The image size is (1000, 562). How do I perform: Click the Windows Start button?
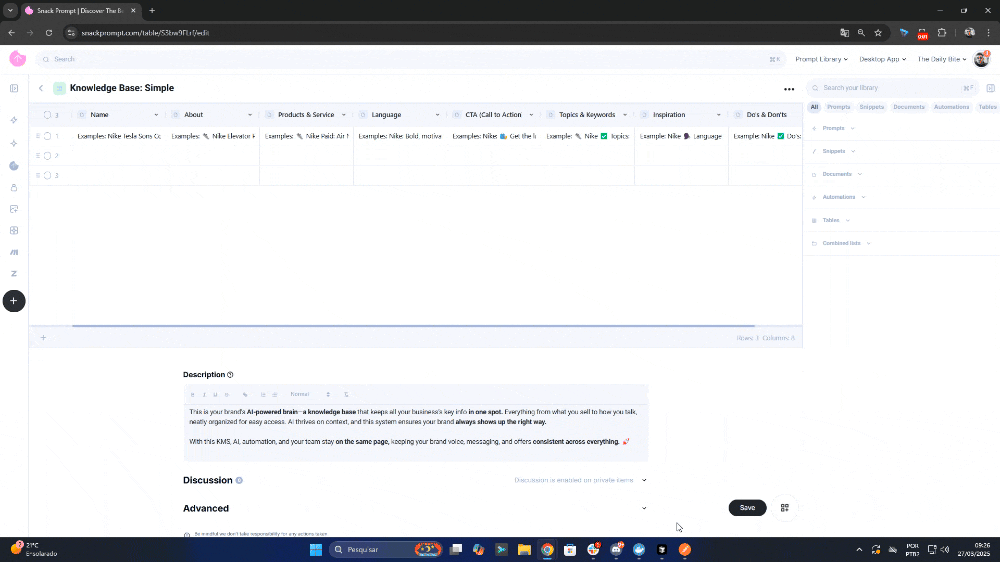coord(316,550)
